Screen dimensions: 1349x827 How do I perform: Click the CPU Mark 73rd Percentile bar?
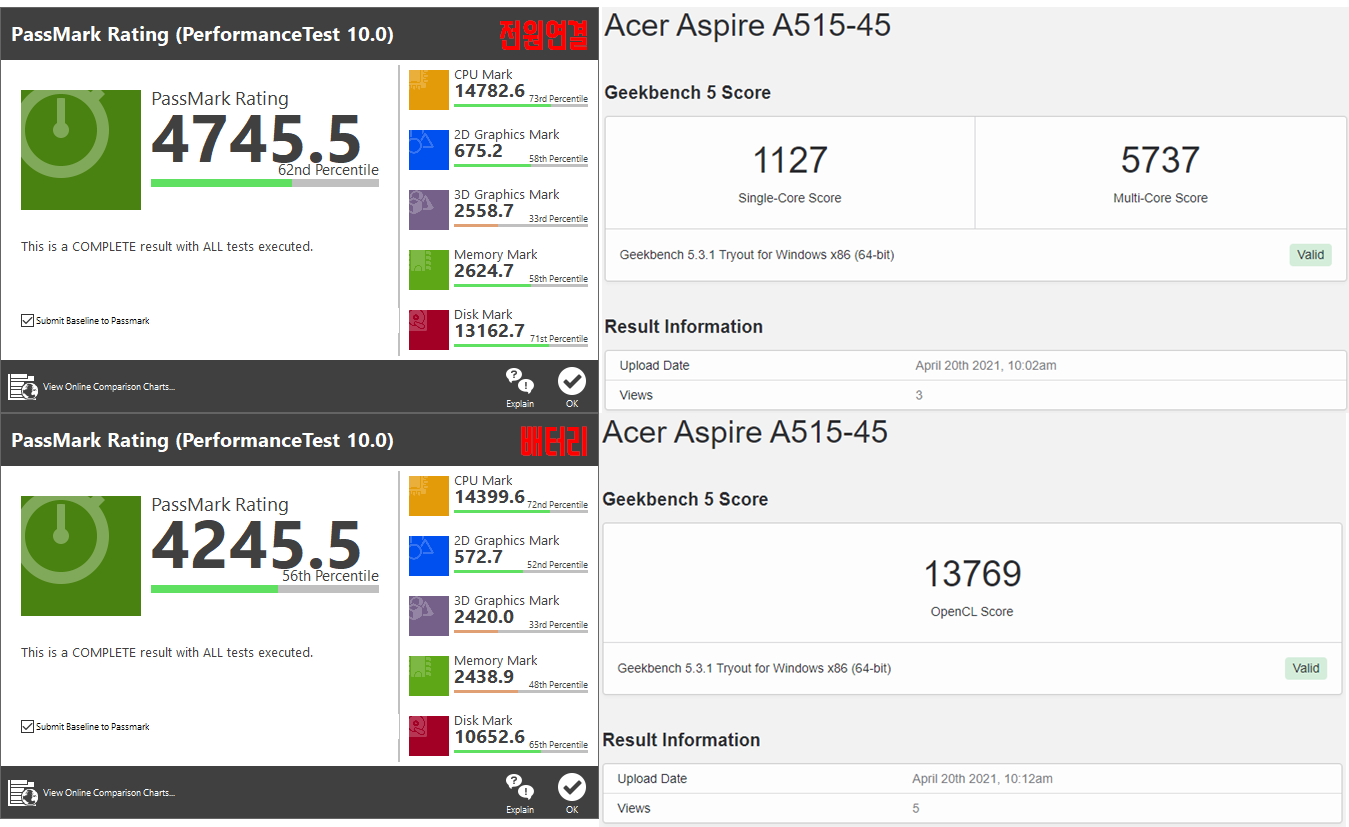[x=521, y=105]
